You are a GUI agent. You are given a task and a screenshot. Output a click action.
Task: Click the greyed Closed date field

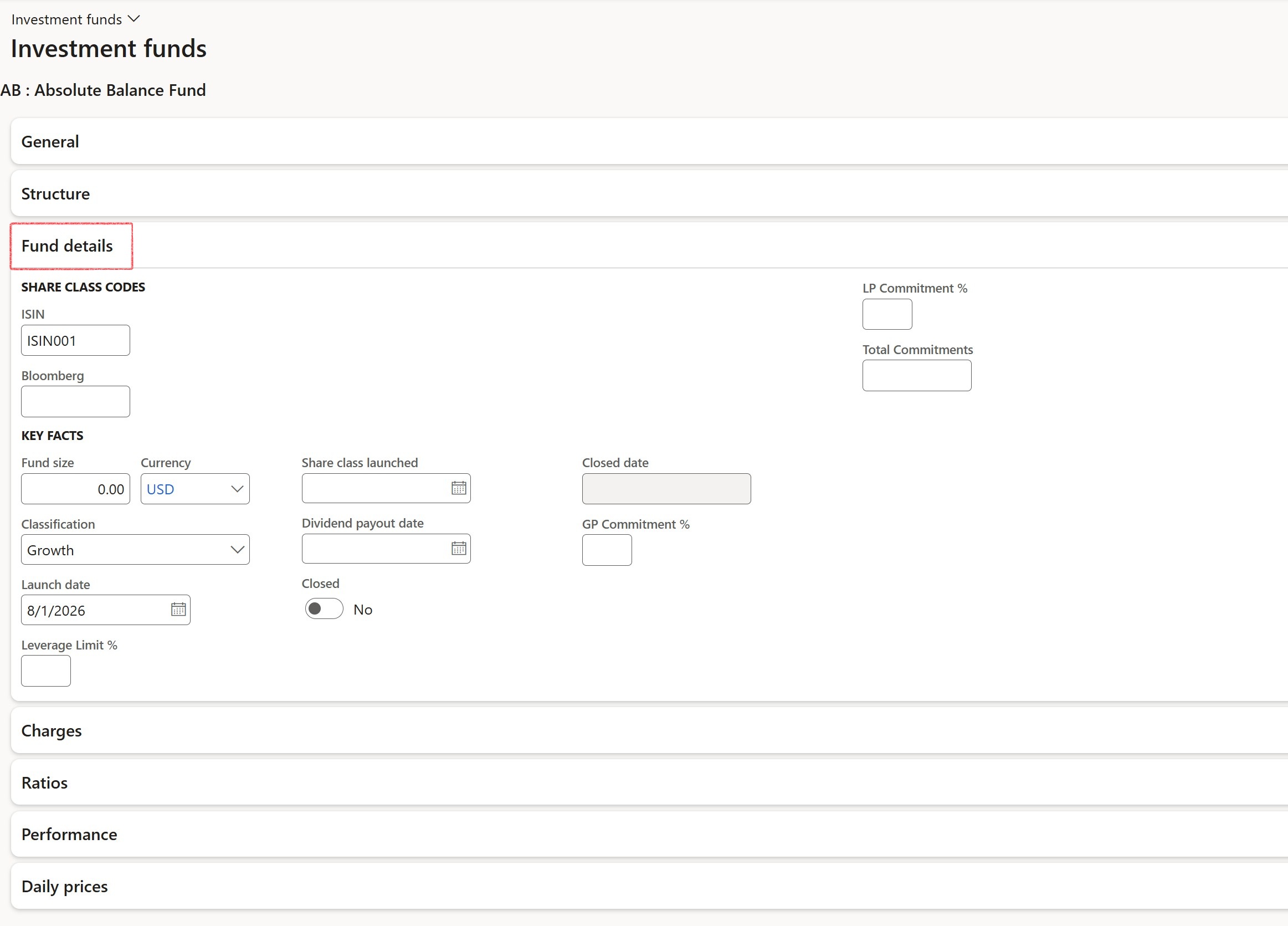(666, 489)
